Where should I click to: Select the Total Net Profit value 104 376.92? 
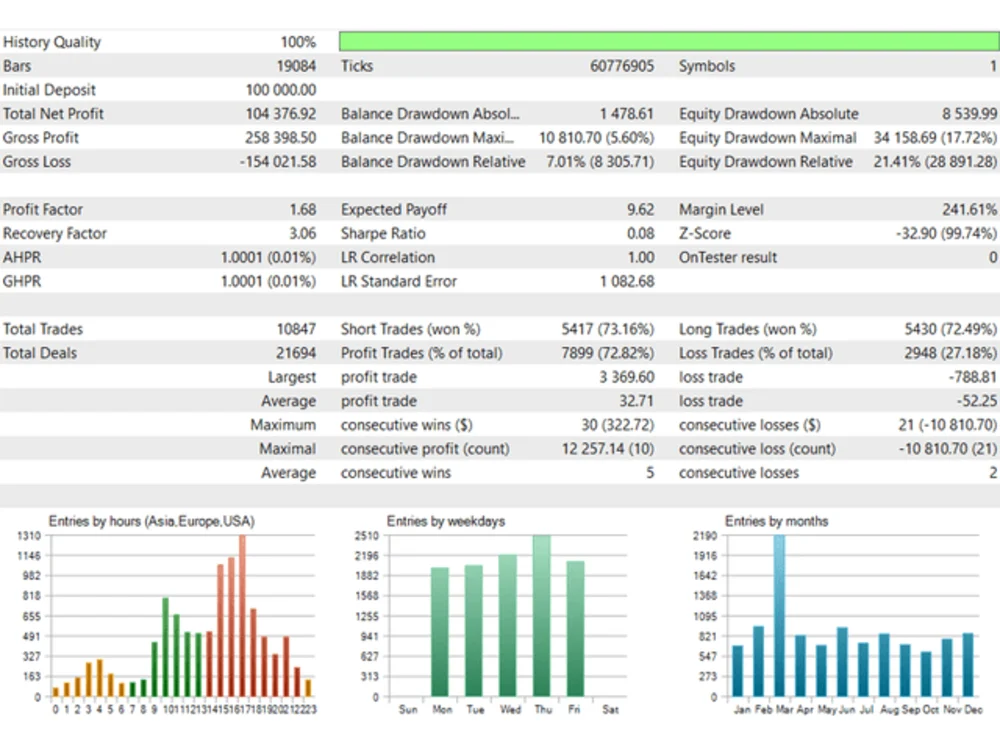pos(281,114)
